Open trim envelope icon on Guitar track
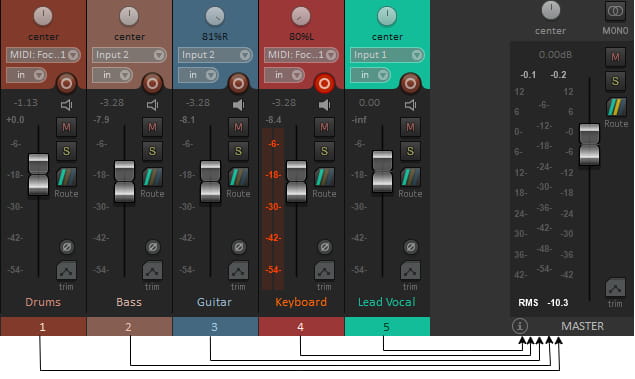 click(239, 270)
